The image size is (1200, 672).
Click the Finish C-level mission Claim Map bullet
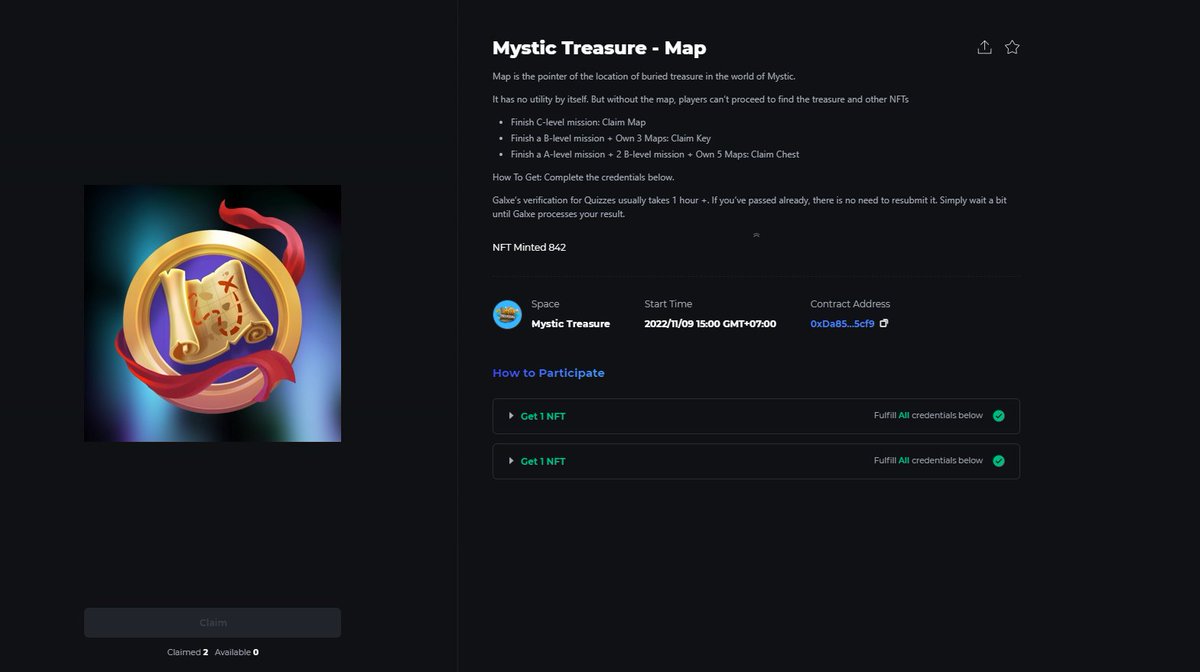point(579,121)
